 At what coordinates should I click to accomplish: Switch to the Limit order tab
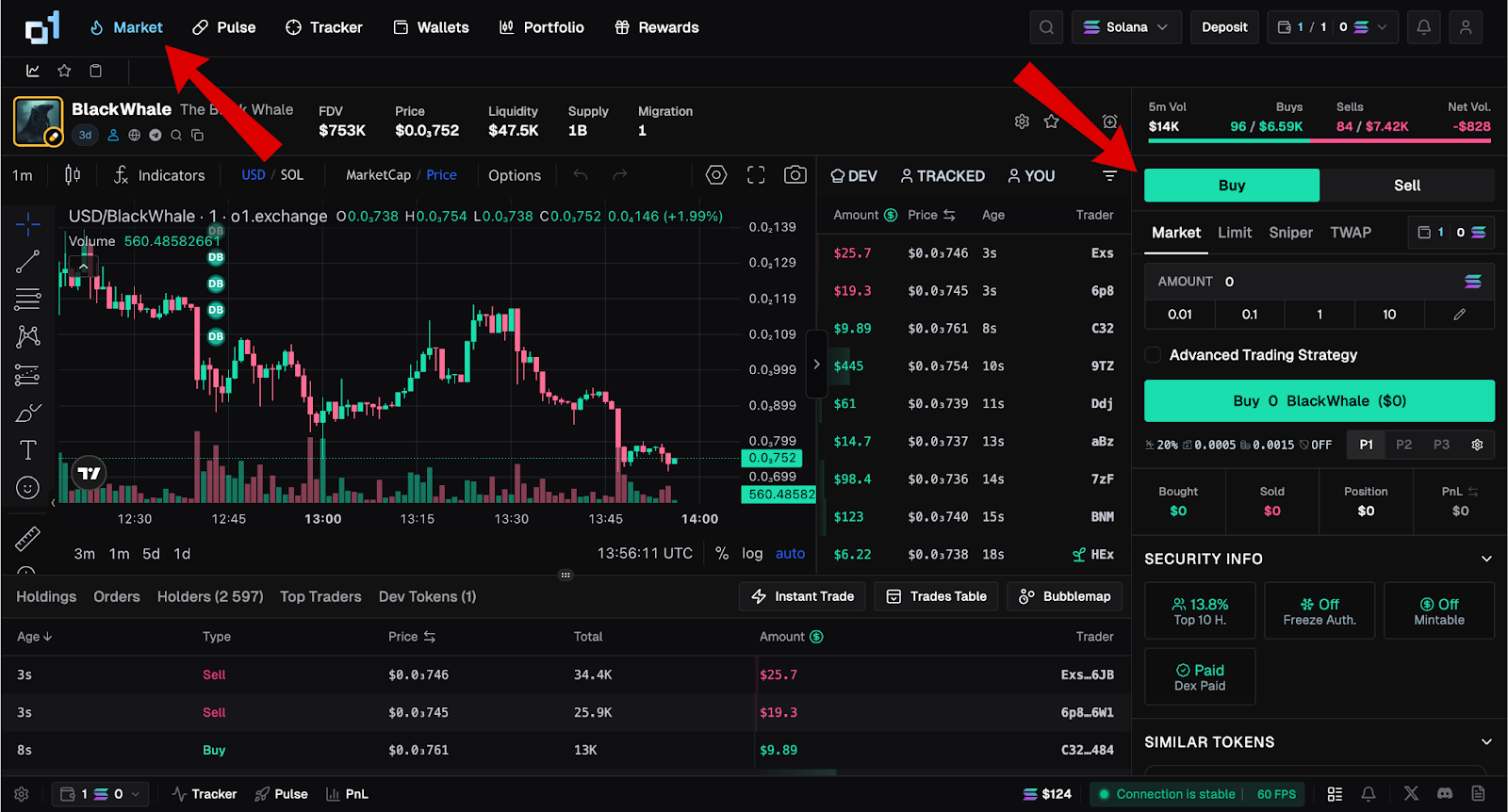click(1235, 233)
